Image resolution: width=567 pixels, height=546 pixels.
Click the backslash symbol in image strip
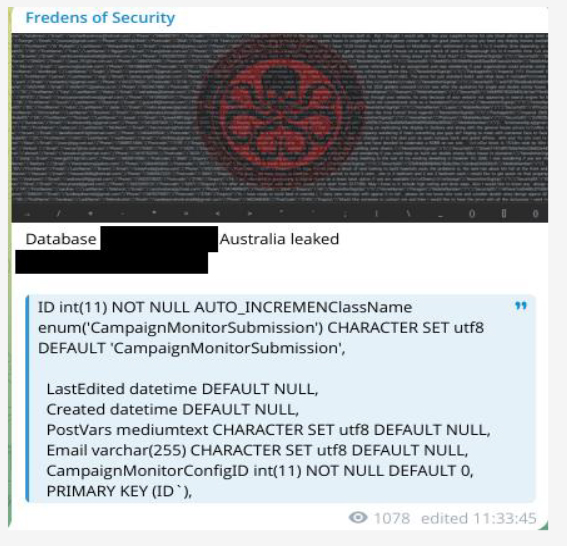tap(409, 213)
